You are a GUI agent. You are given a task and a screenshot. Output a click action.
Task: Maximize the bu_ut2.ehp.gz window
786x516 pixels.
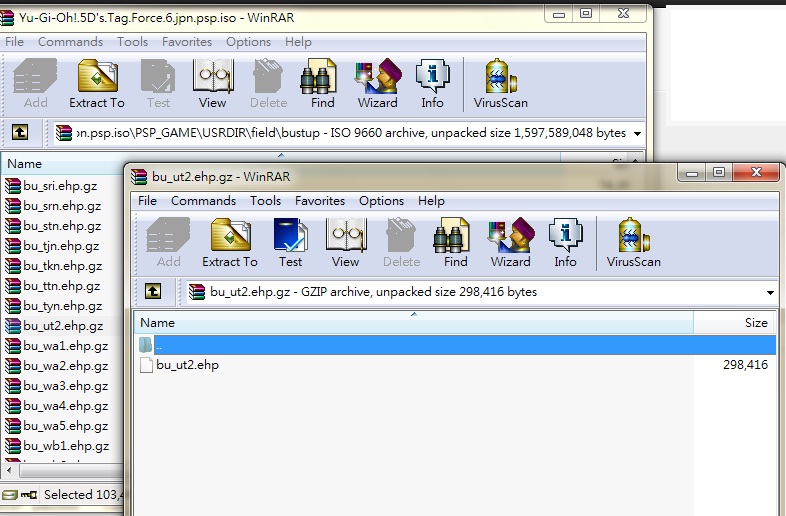[x=718, y=173]
